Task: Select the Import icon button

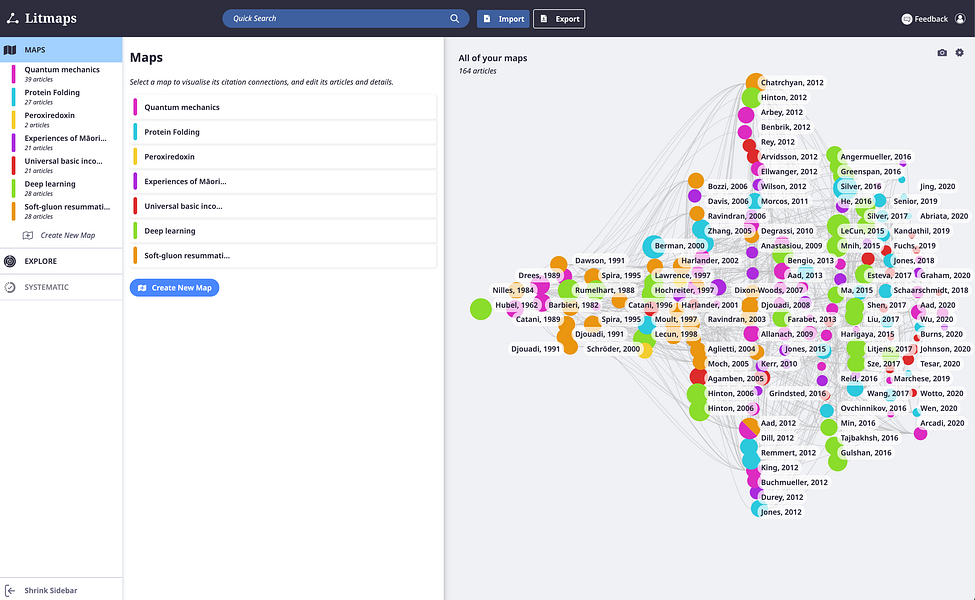Action: pyautogui.click(x=487, y=18)
